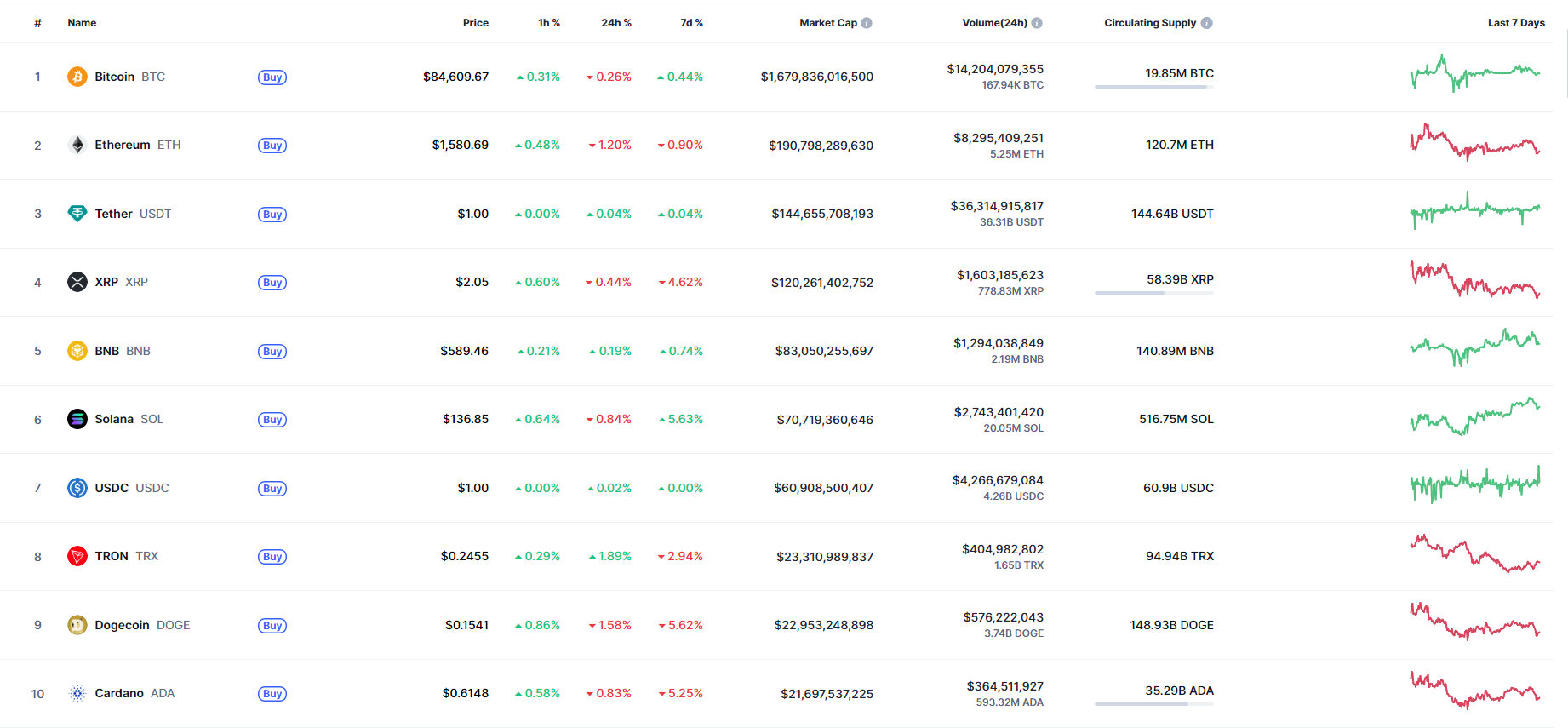The image size is (1568, 728).
Task: Sort by 24h % column header
Action: tap(616, 23)
